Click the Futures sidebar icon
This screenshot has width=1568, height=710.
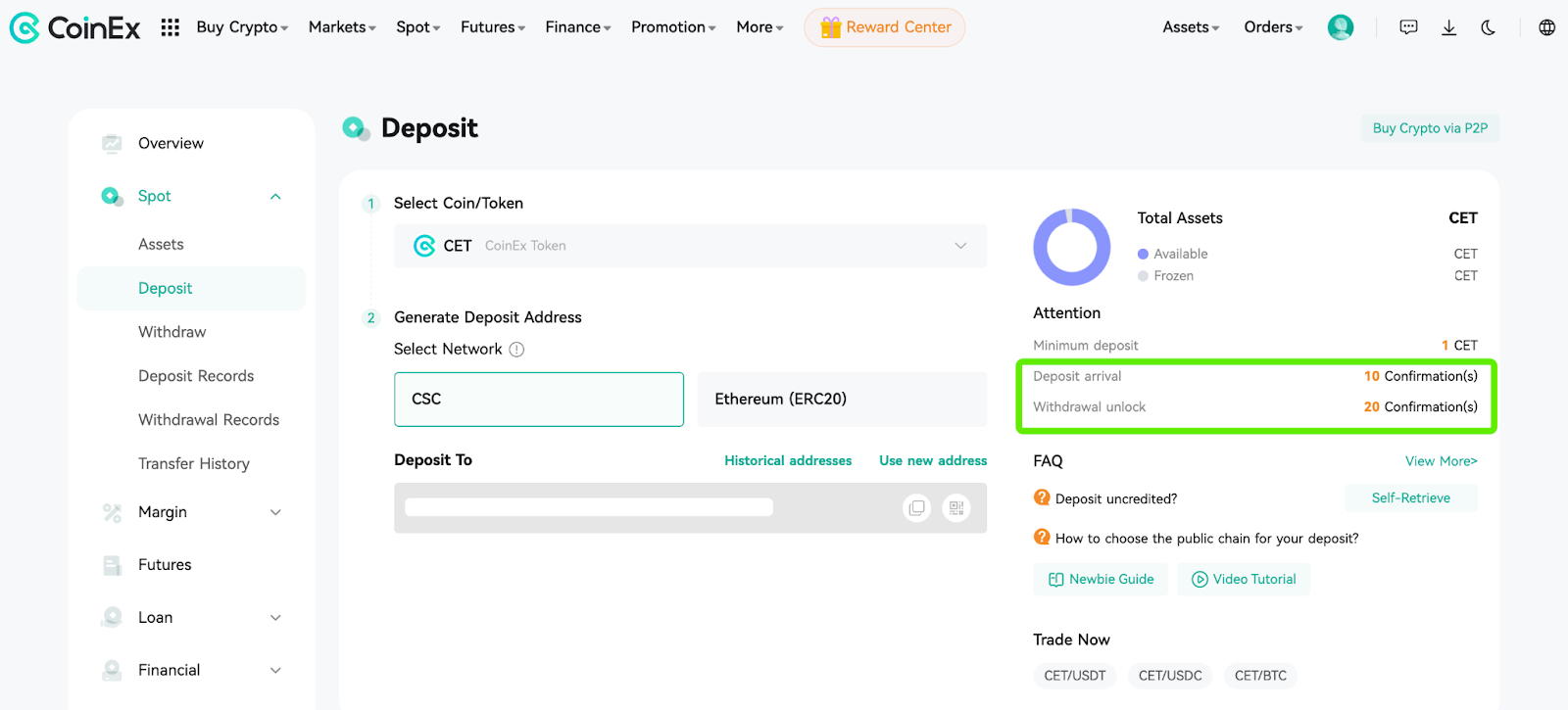pyautogui.click(x=112, y=565)
